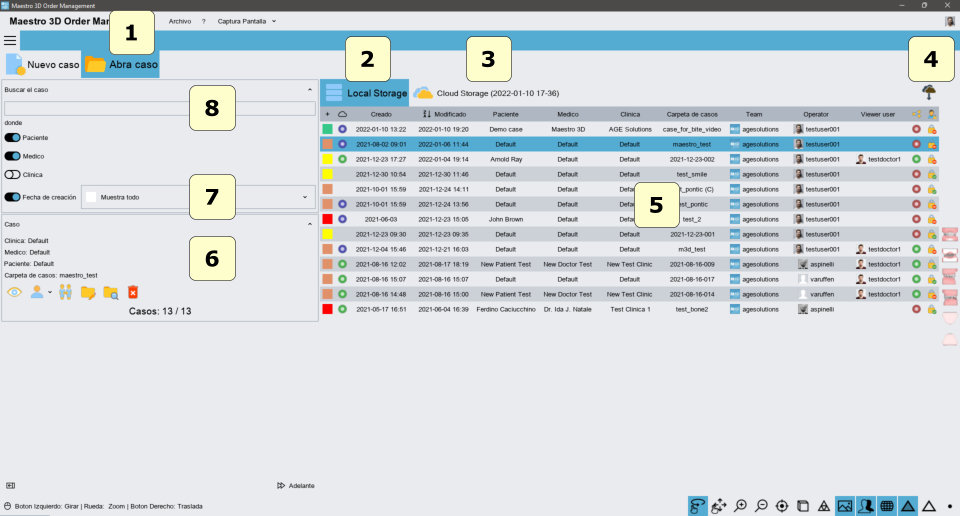This screenshot has height=516, width=960.
Task: Open the Archivo menu
Action: (180, 21)
